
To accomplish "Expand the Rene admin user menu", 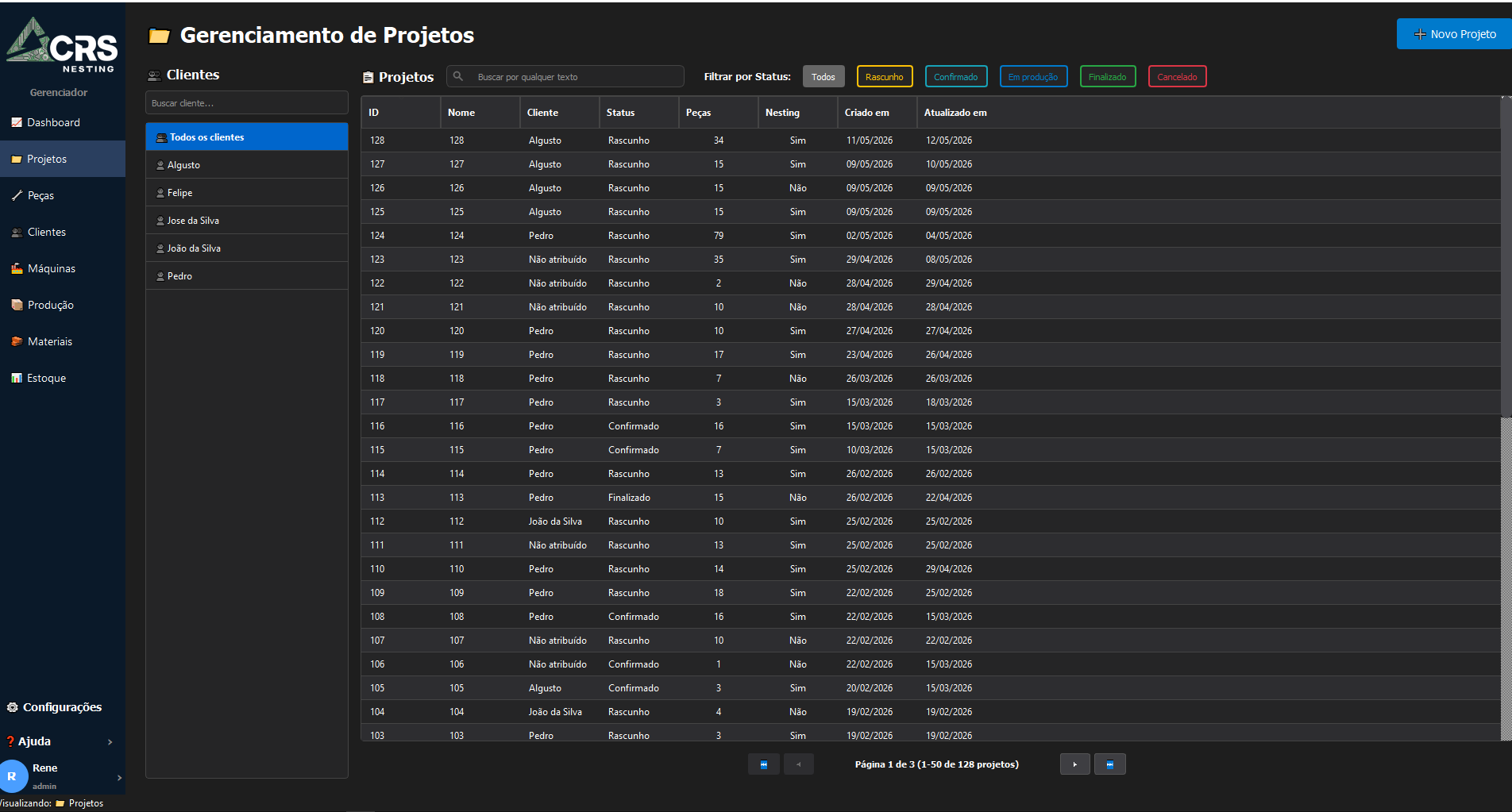I will pos(119,777).
